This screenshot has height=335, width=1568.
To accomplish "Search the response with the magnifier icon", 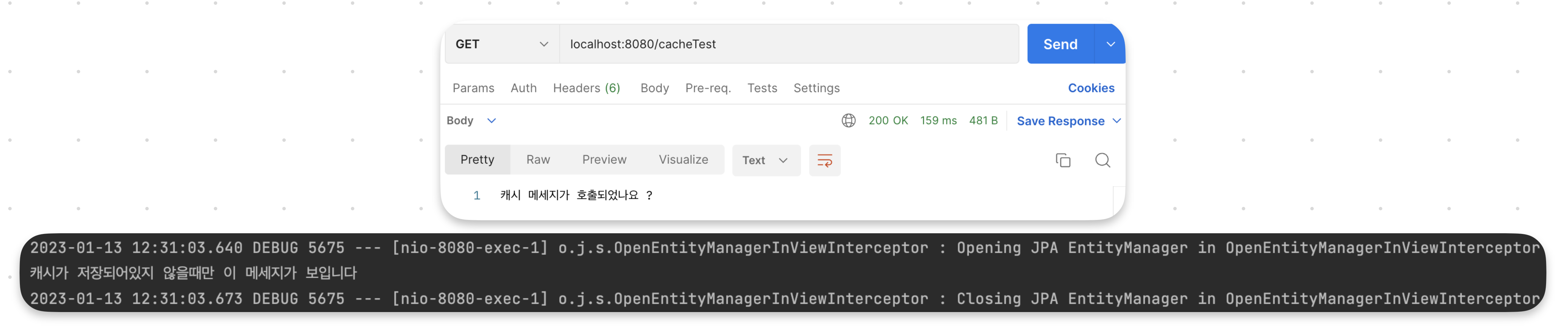I will (x=1102, y=161).
